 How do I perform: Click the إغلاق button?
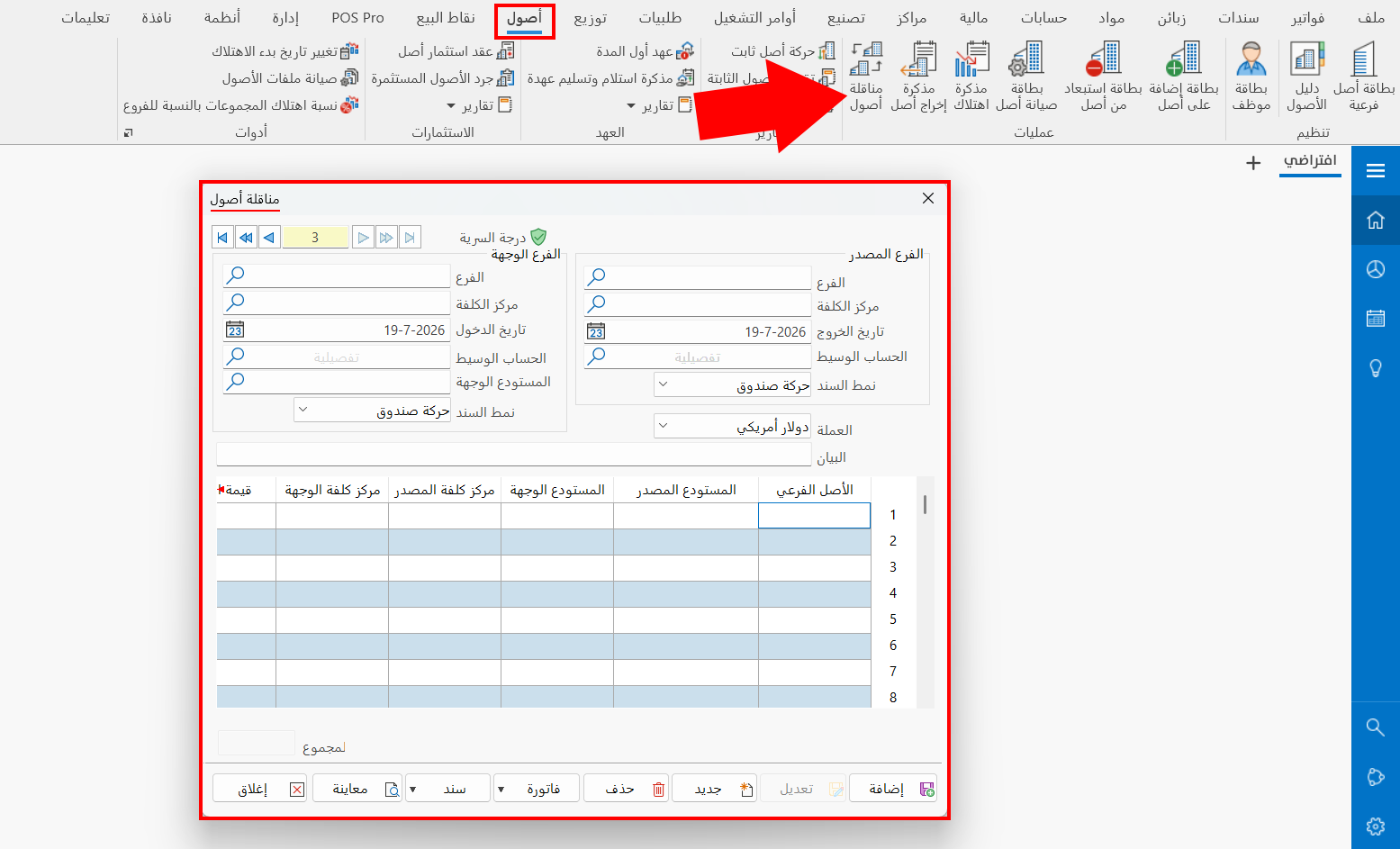coord(260,789)
